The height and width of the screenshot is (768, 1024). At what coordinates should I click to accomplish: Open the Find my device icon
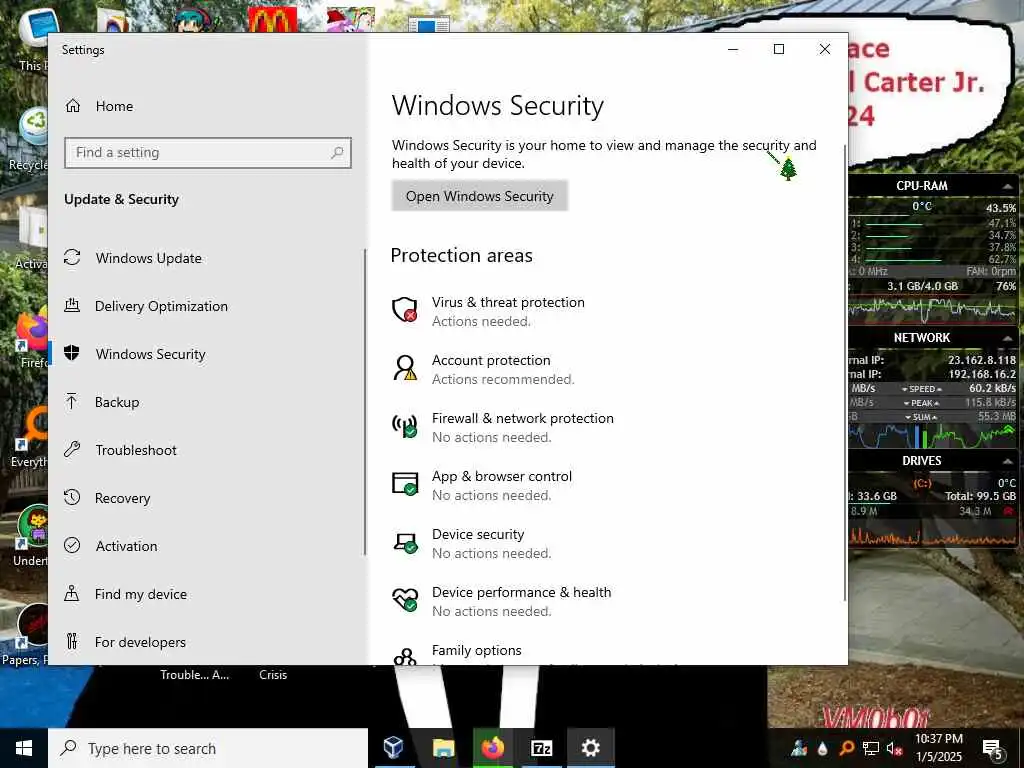[x=72, y=593]
